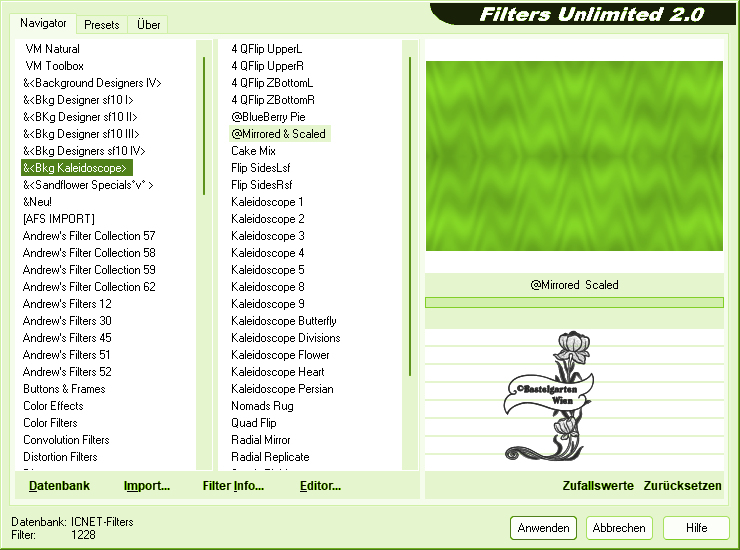The height and width of the screenshot is (550, 740).
Task: Choose the Flip SidesLsf filter
Action: point(261,168)
